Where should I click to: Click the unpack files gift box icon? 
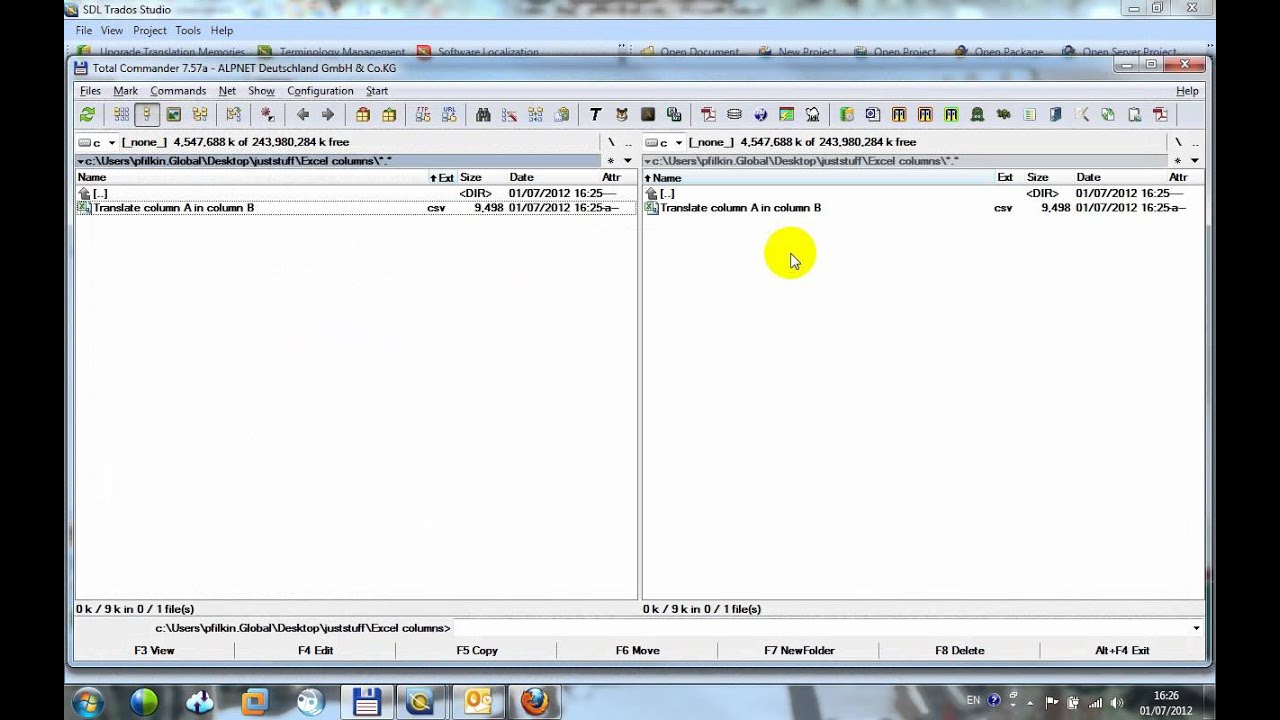pyautogui.click(x=389, y=115)
